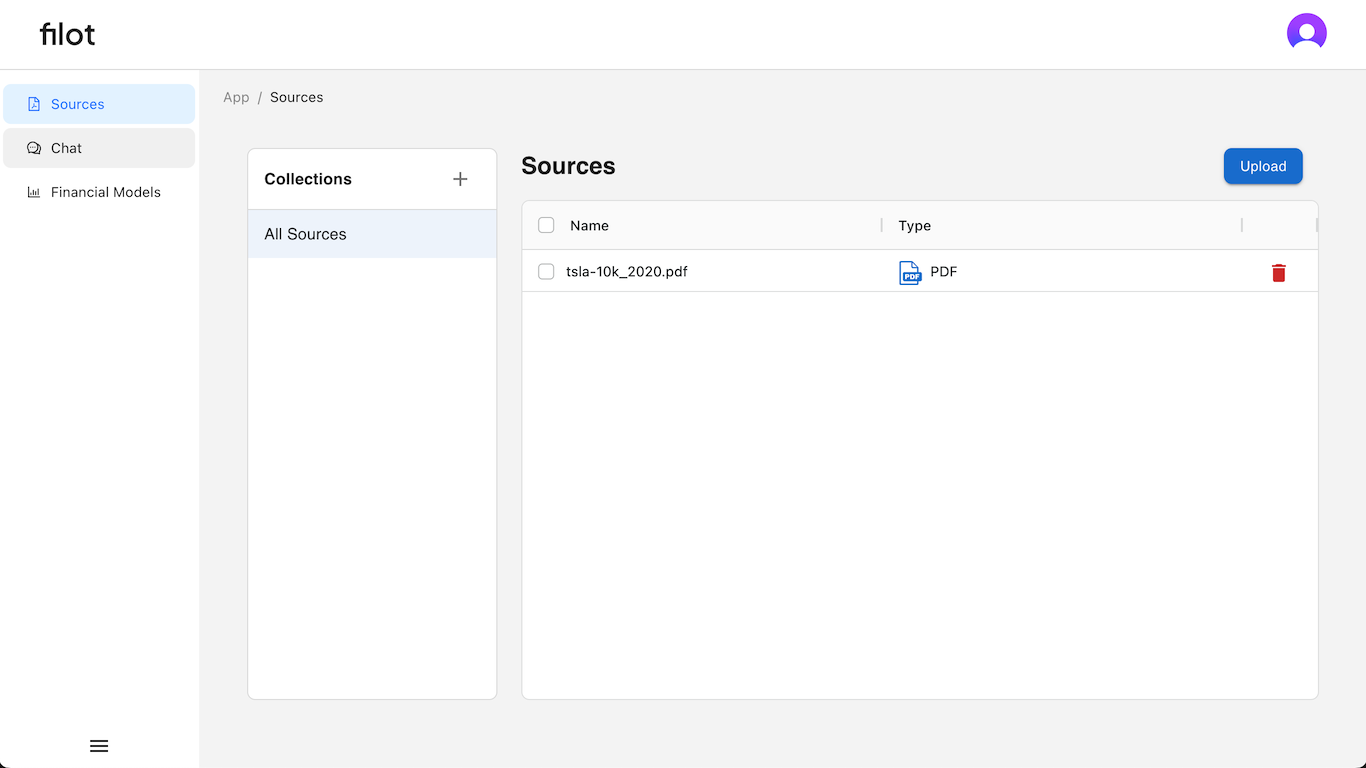Click the divider between Name and Type columns
The width and height of the screenshot is (1366, 768).
pyautogui.click(x=882, y=226)
